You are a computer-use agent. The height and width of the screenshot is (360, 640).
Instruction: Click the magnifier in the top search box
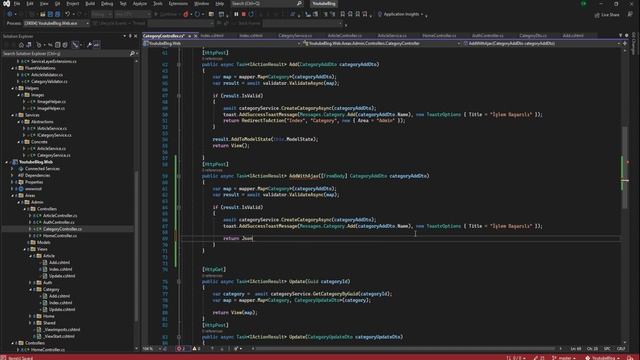click(x=299, y=4)
